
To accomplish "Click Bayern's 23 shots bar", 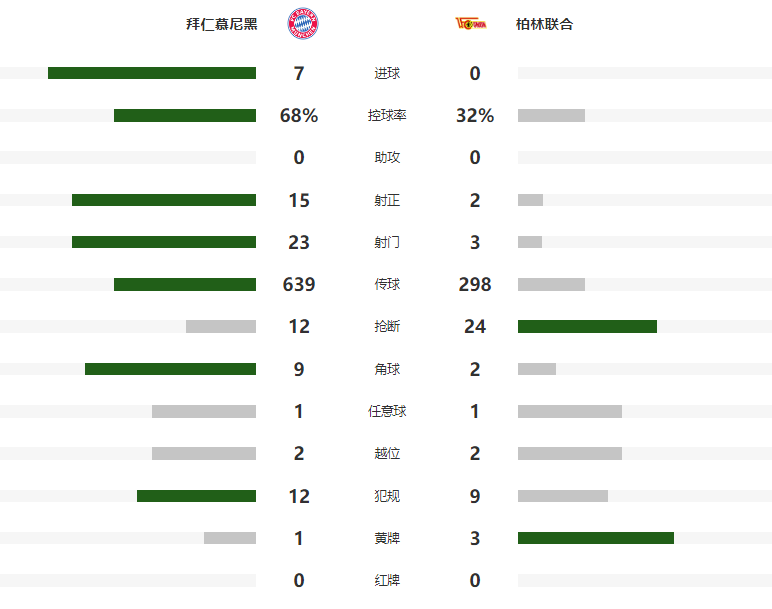I will (x=164, y=242).
